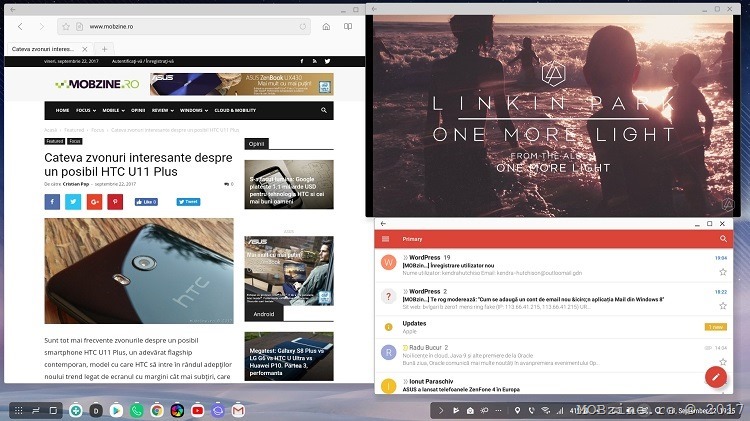Open the HTC phone article image
Screen dimensions: 750x421
pyautogui.click(x=139, y=271)
